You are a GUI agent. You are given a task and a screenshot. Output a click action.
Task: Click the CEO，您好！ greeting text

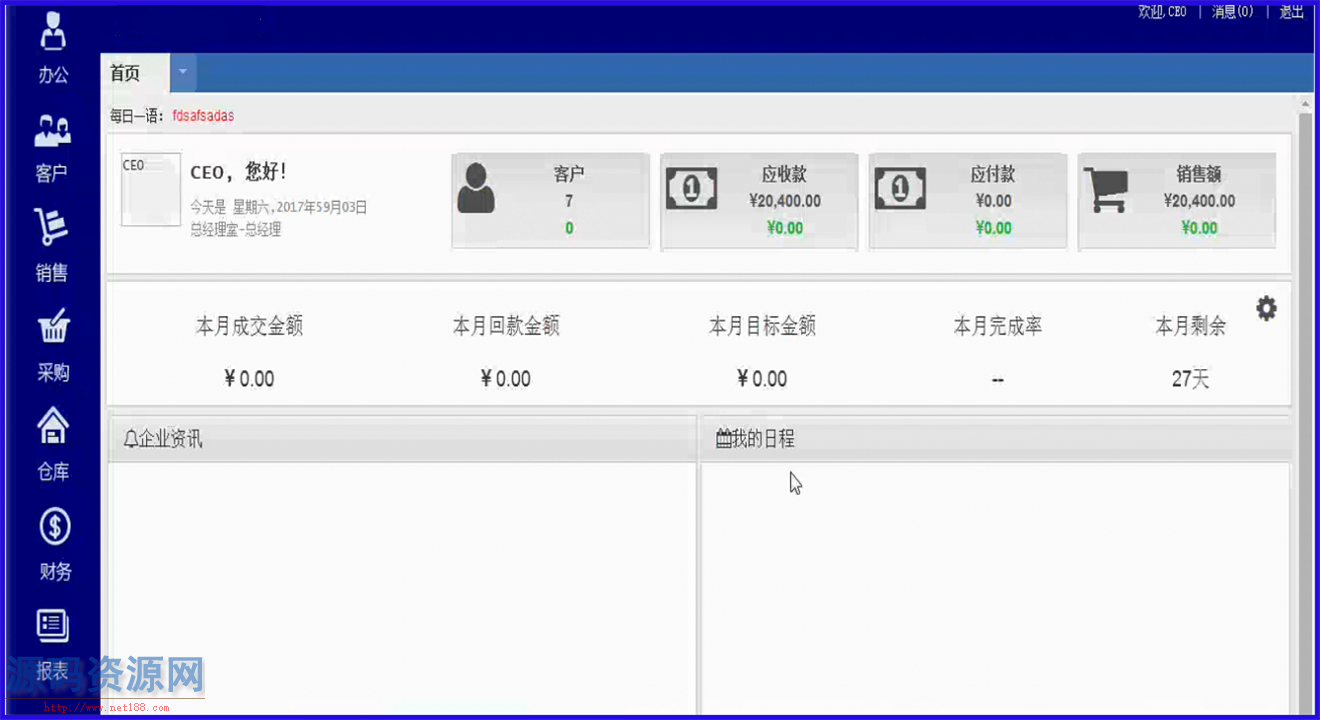click(239, 172)
